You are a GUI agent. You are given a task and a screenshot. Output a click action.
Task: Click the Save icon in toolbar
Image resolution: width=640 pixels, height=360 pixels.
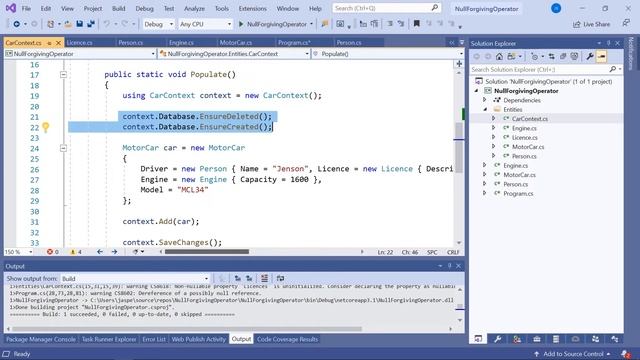80,24
